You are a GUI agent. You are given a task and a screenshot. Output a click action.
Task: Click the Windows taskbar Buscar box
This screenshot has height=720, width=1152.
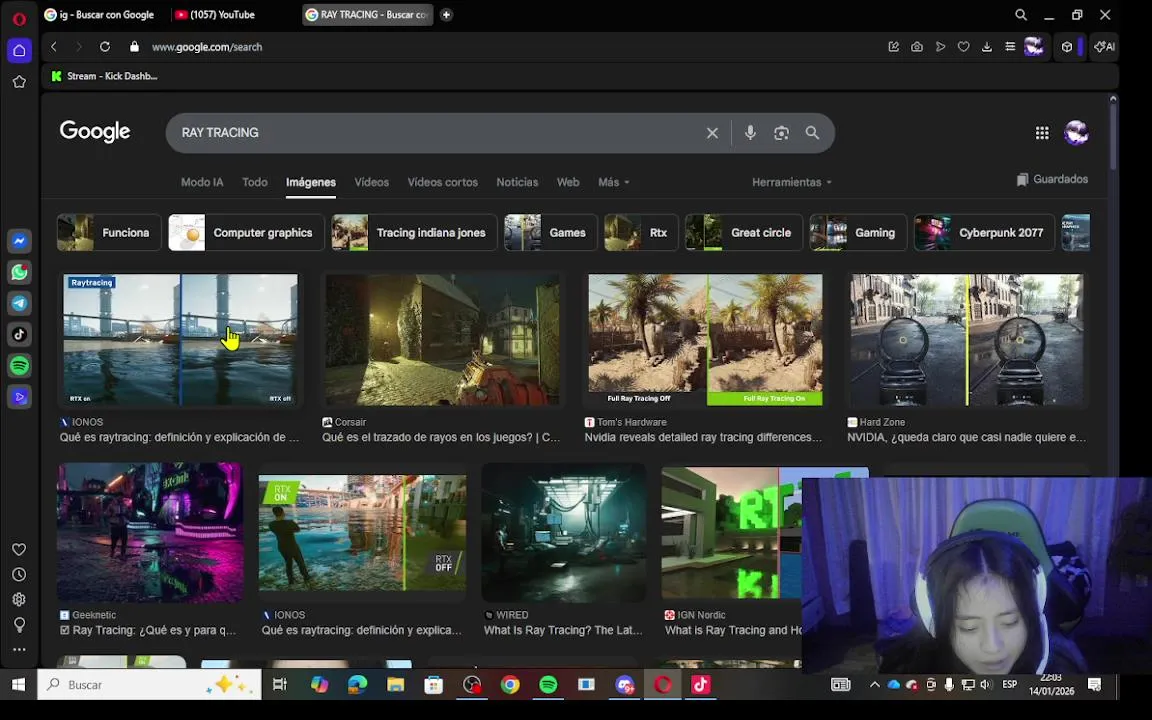point(149,685)
